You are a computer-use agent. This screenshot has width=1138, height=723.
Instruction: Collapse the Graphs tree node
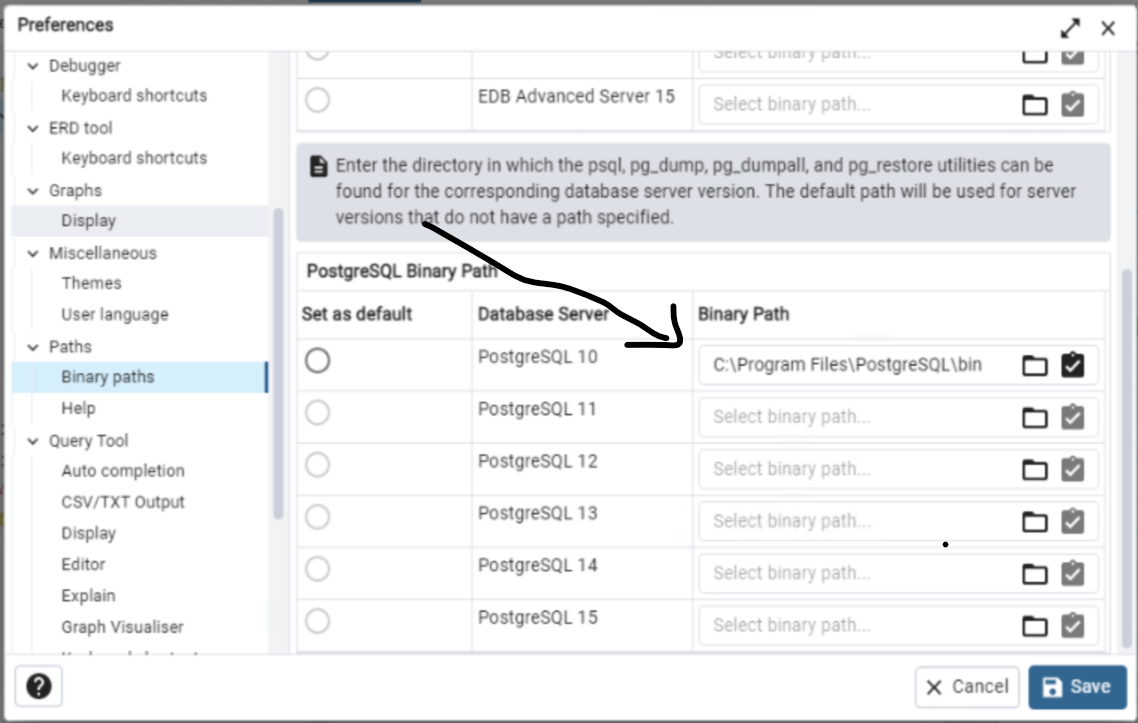[x=33, y=191]
